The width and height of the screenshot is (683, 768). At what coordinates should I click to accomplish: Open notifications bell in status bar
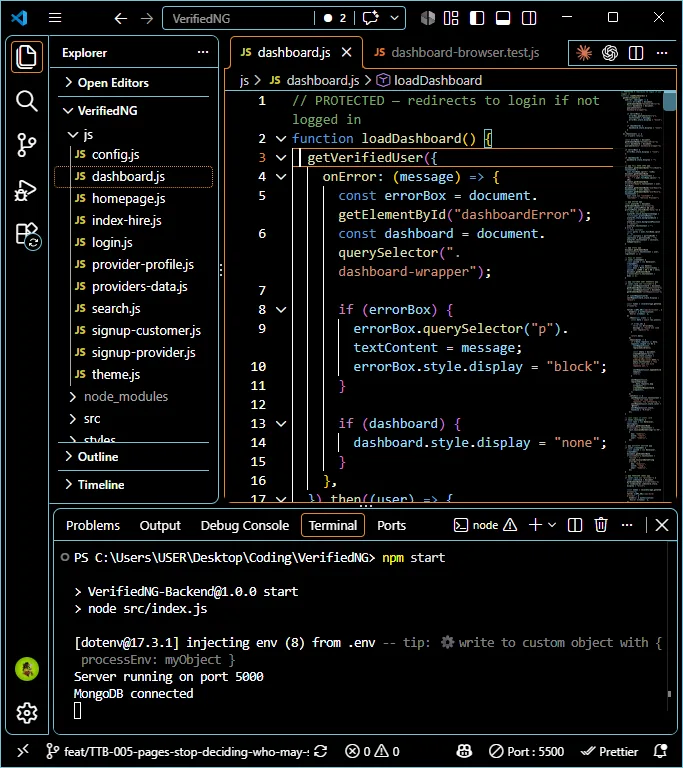(660, 751)
